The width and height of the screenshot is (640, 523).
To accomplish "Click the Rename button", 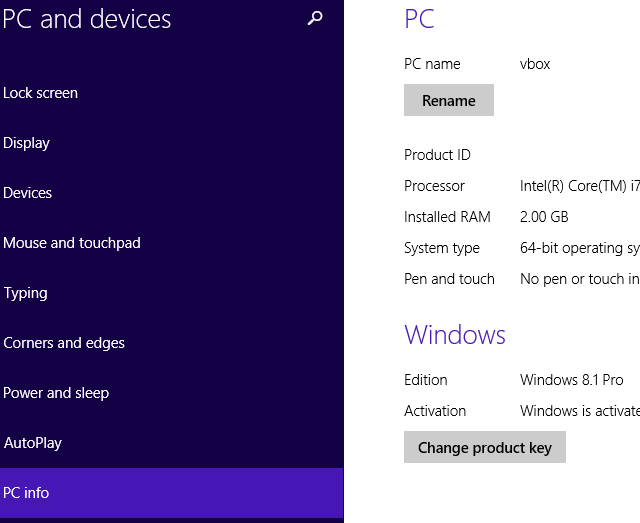I will click(x=449, y=100).
